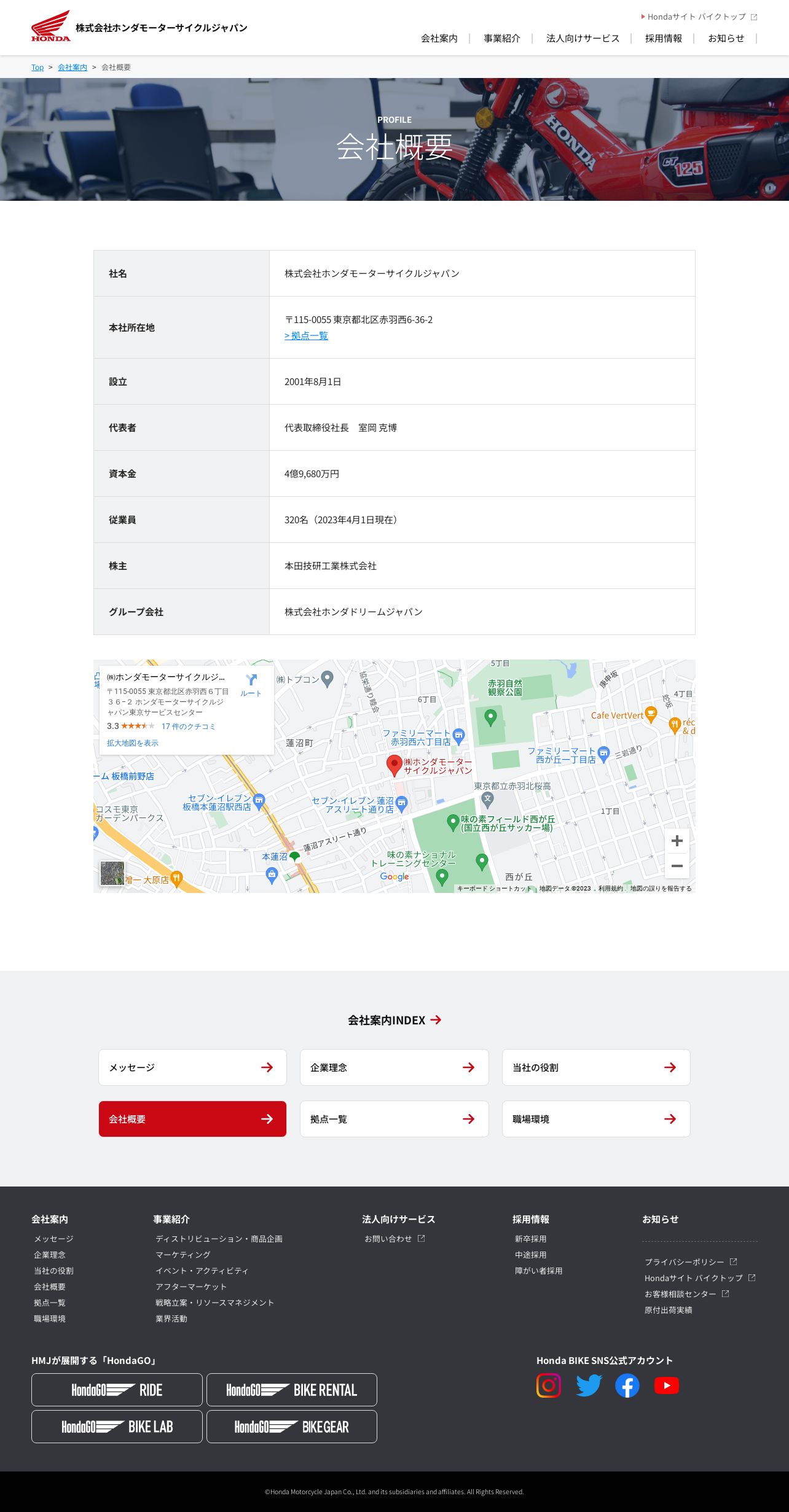Click 拡大地図を表示 in the map card
The width and height of the screenshot is (789, 1512).
133,742
